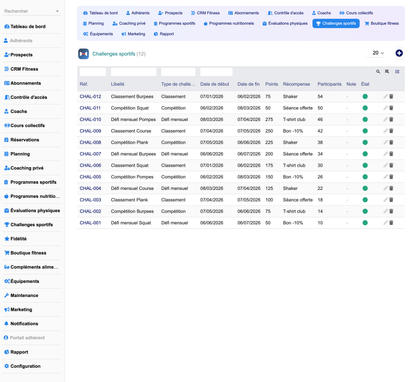
Task: Click the search magnifier icon in table header
Action: point(378,72)
